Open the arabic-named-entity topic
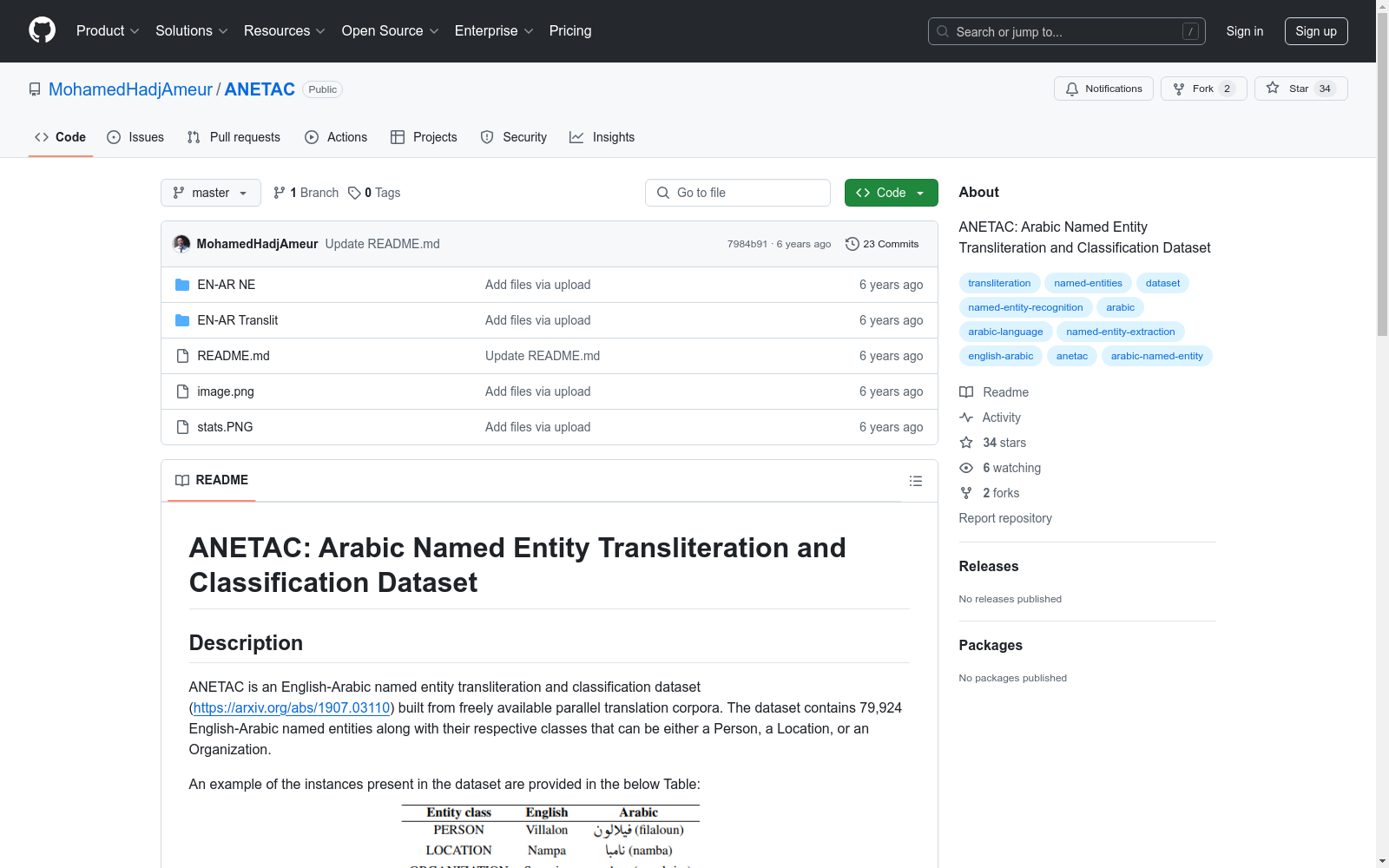 coord(1157,356)
